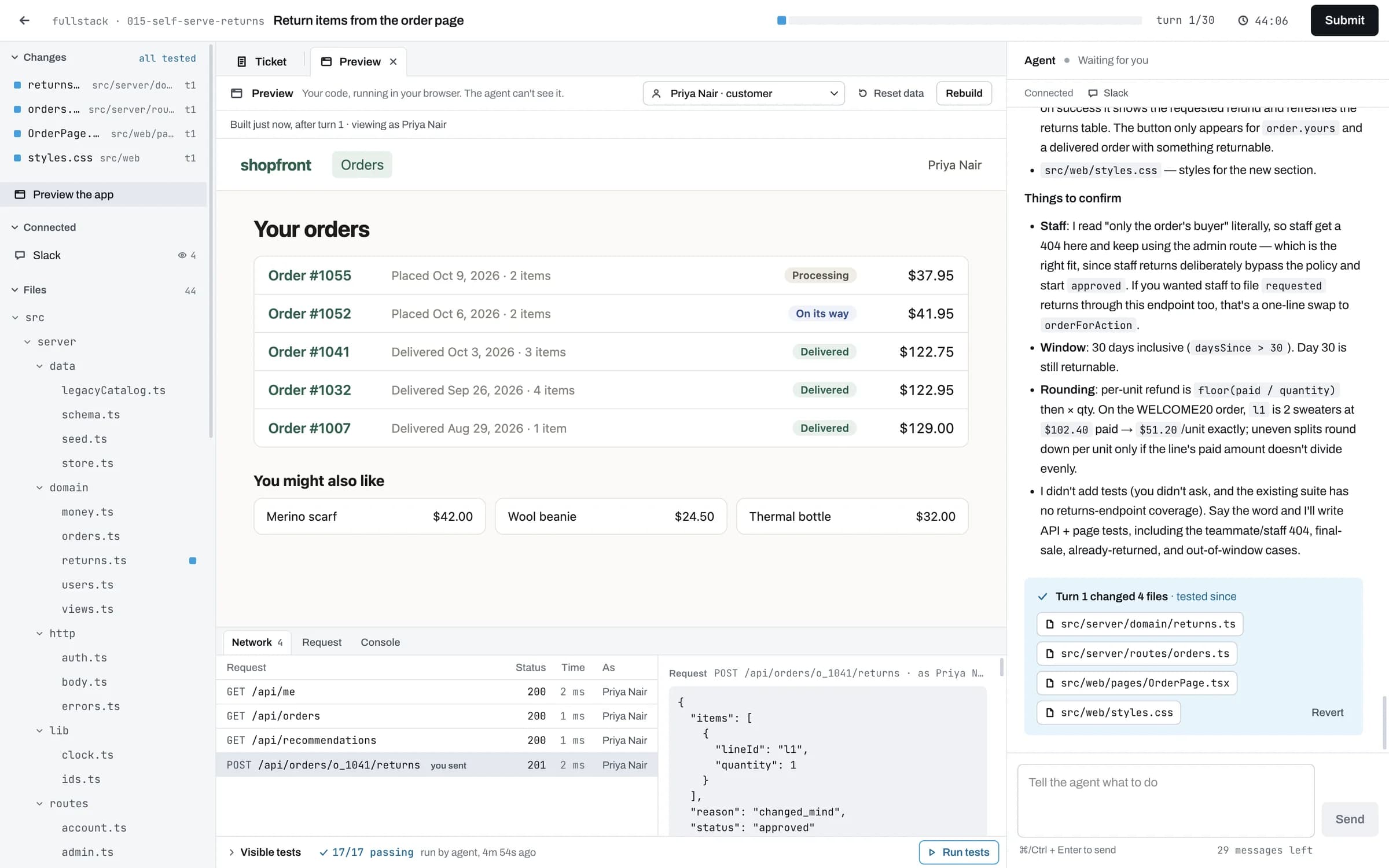
Task: Click file icon for src/web/pages/OrderPage.tsx chip
Action: coord(1049,683)
